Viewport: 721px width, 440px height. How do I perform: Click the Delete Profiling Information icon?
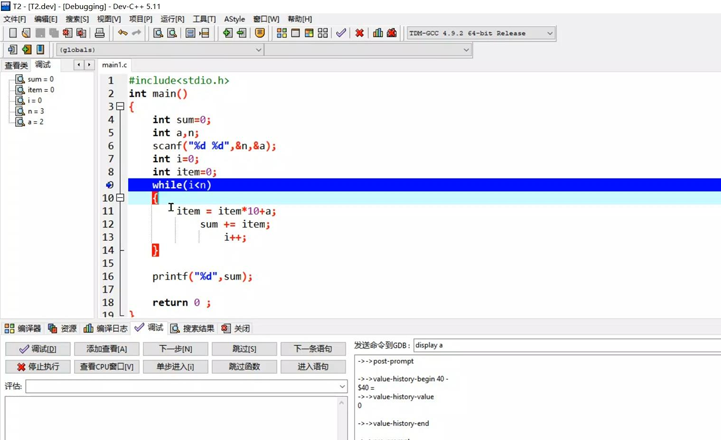click(x=392, y=33)
